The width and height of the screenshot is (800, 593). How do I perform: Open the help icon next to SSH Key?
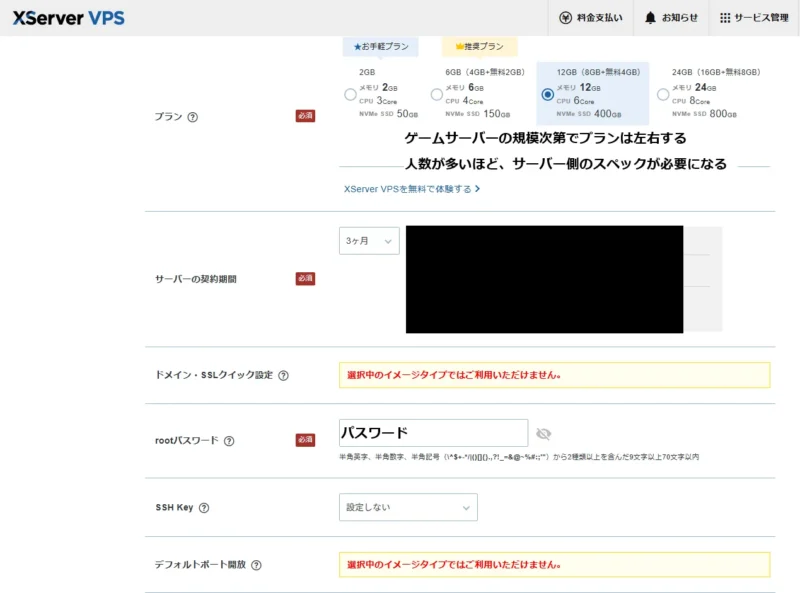[x=202, y=507]
